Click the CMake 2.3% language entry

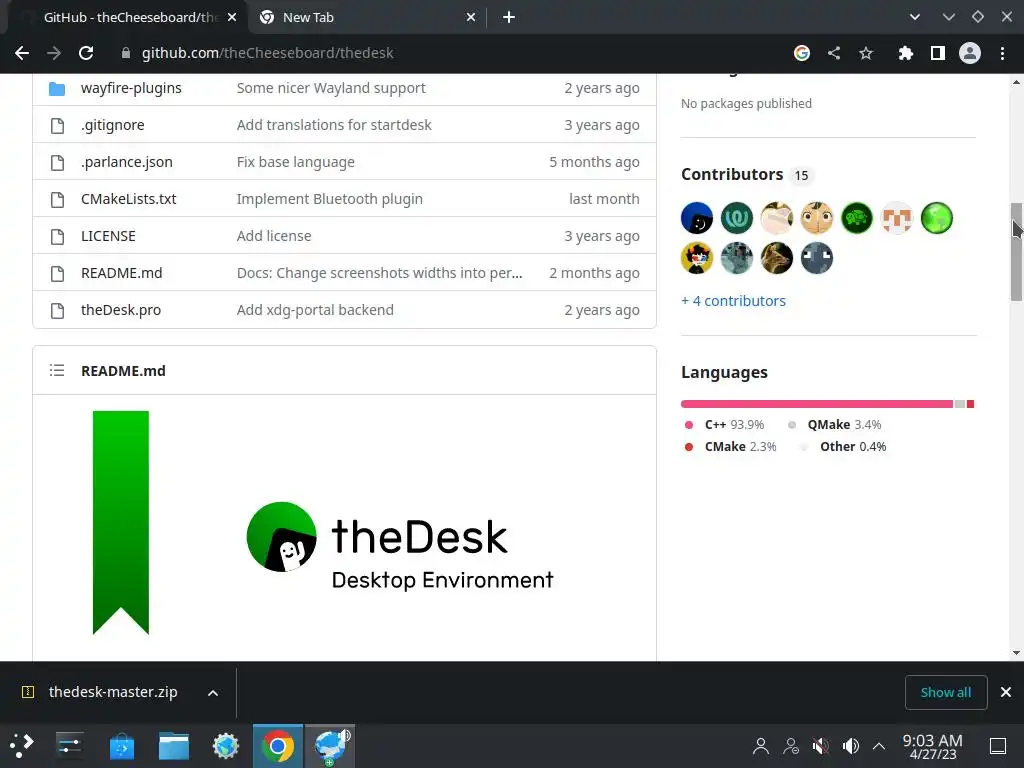point(730,447)
